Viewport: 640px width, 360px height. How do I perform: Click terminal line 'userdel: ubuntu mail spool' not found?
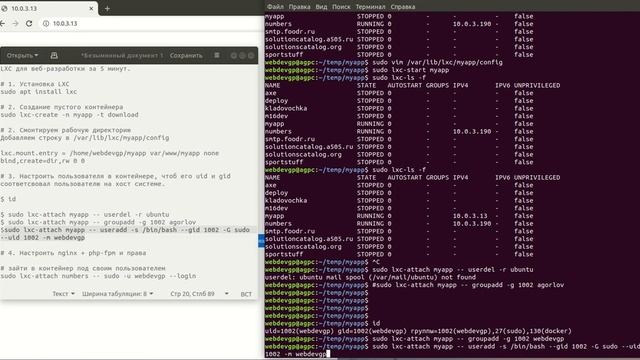(x=370, y=277)
